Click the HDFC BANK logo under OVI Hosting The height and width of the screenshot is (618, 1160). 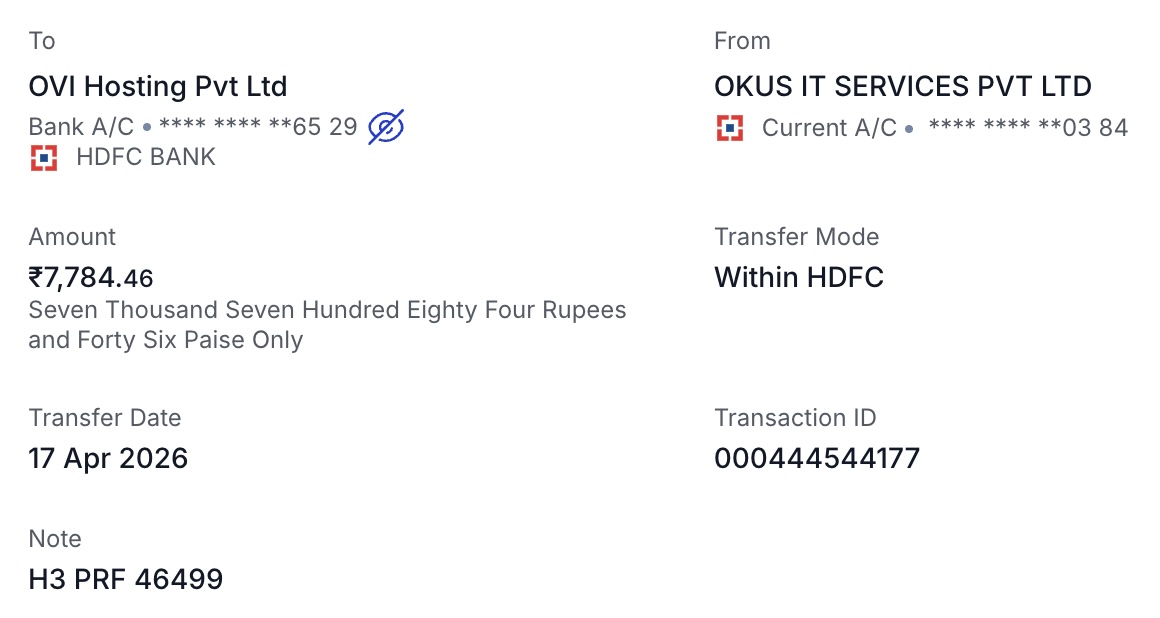(43, 157)
